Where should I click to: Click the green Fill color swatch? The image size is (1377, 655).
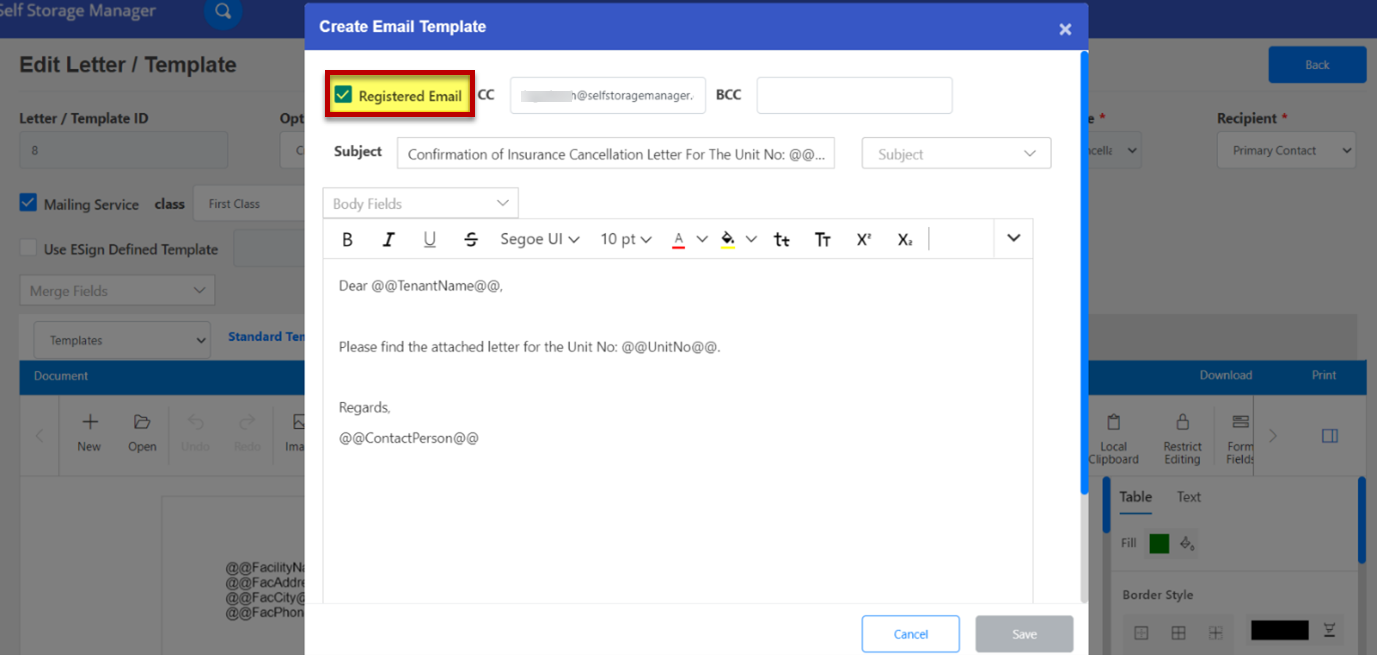(1159, 544)
